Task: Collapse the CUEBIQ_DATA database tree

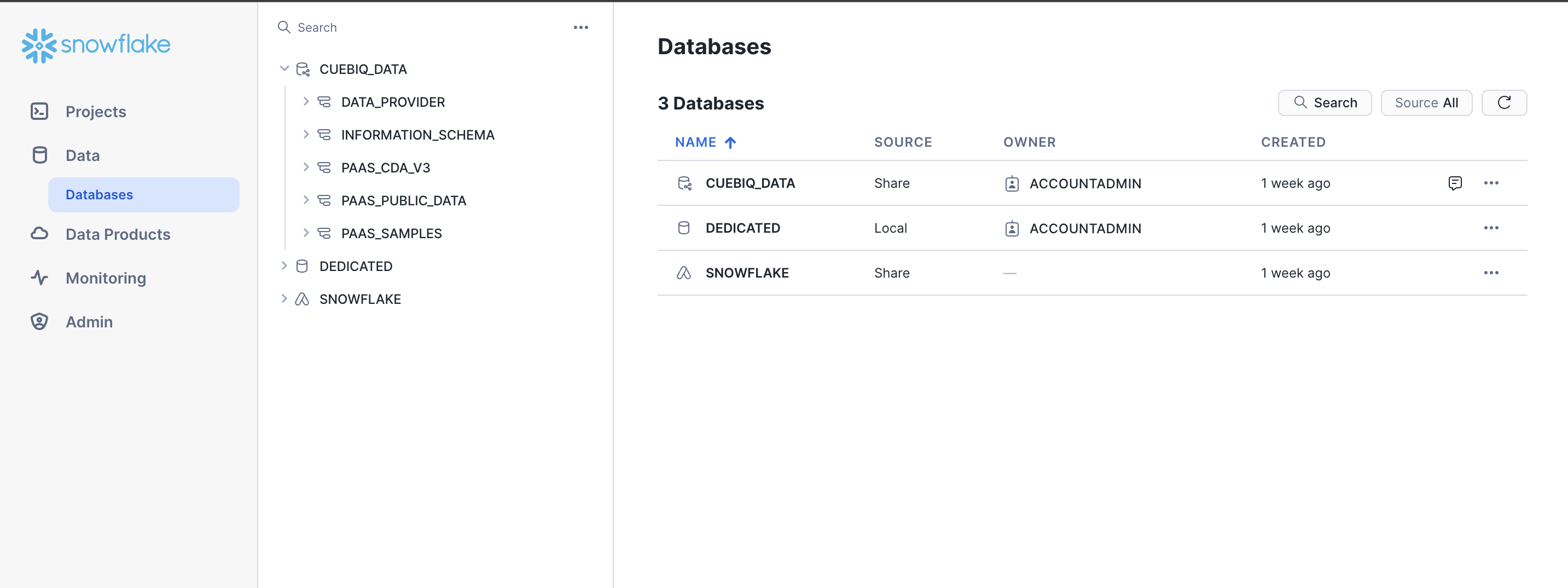Action: tap(283, 68)
